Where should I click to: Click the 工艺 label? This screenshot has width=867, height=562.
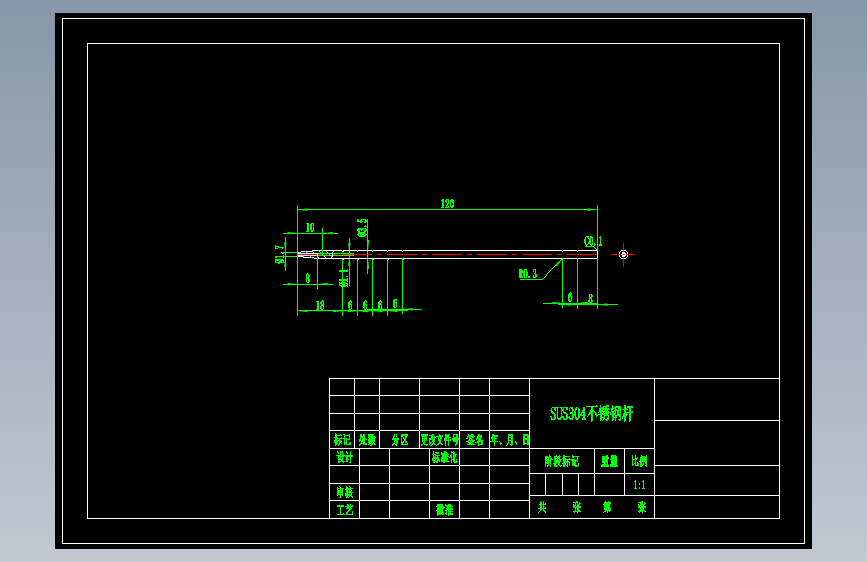coord(344,509)
